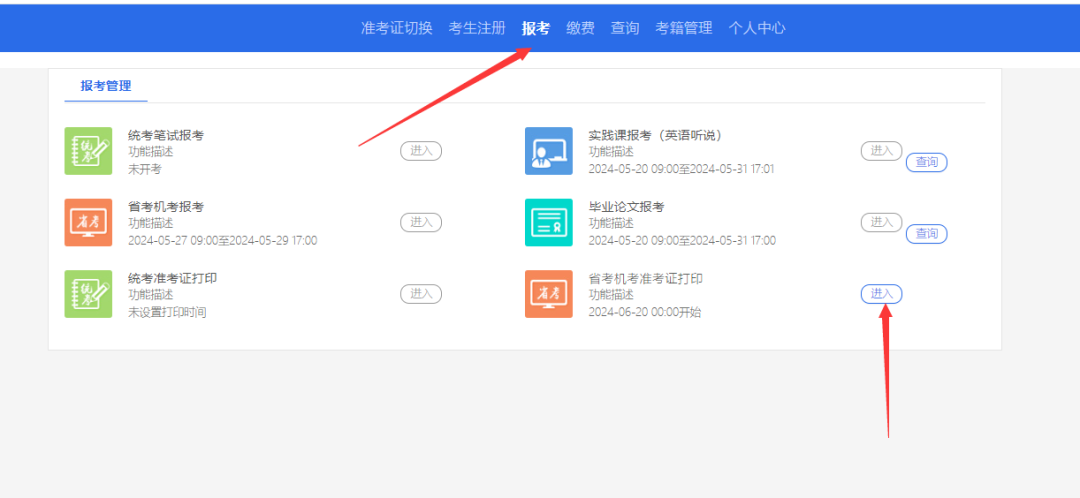Click the 统考准考证打印 title text
Image resolution: width=1080 pixels, height=498 pixels.
coord(172,278)
